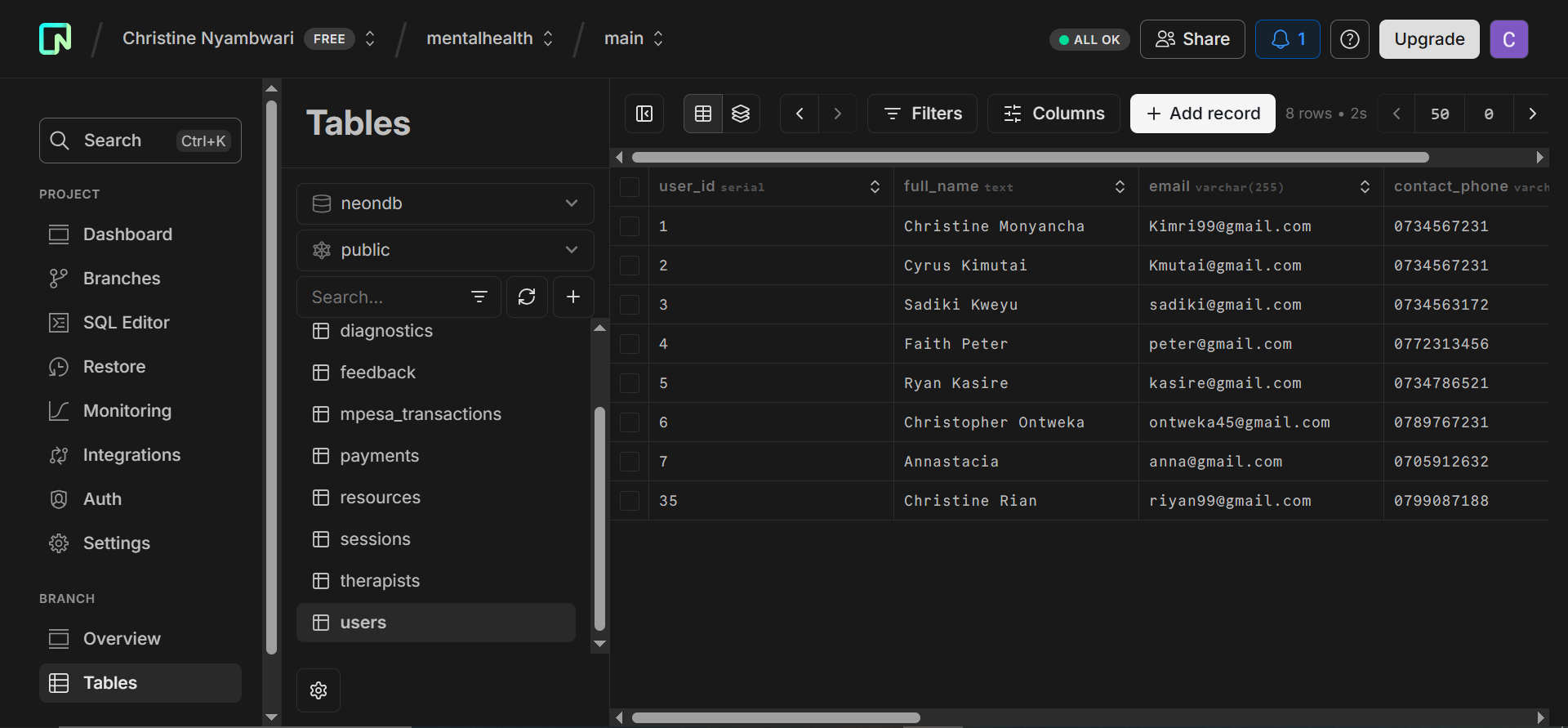The height and width of the screenshot is (728, 1568).
Task: Open the diagnostics table
Action: coord(436,331)
